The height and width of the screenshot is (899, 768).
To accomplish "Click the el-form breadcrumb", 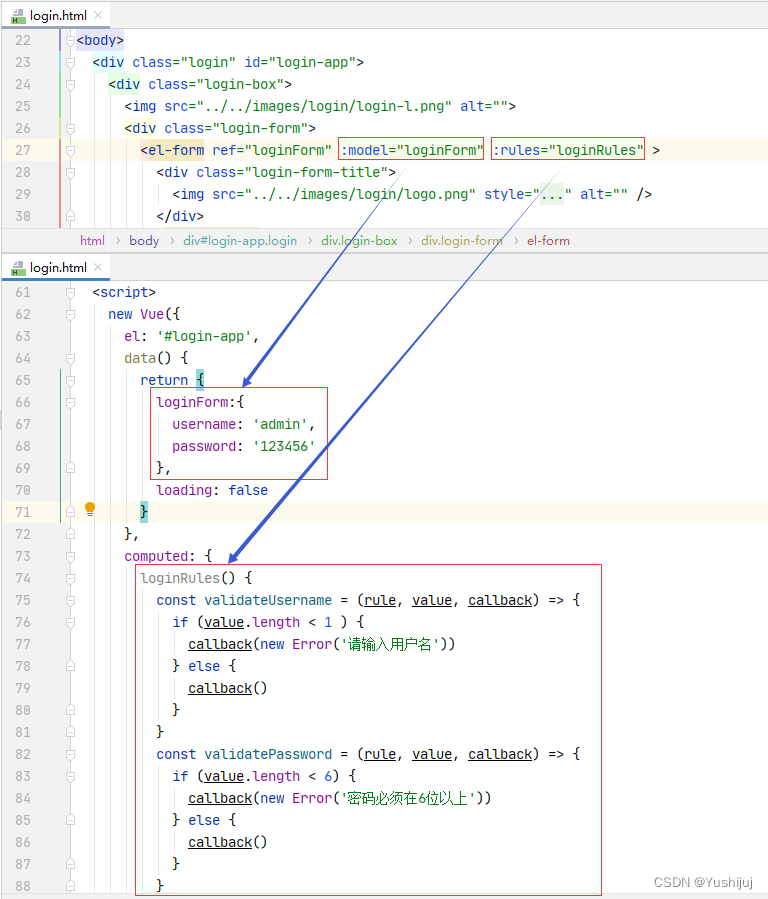I will point(548,241).
